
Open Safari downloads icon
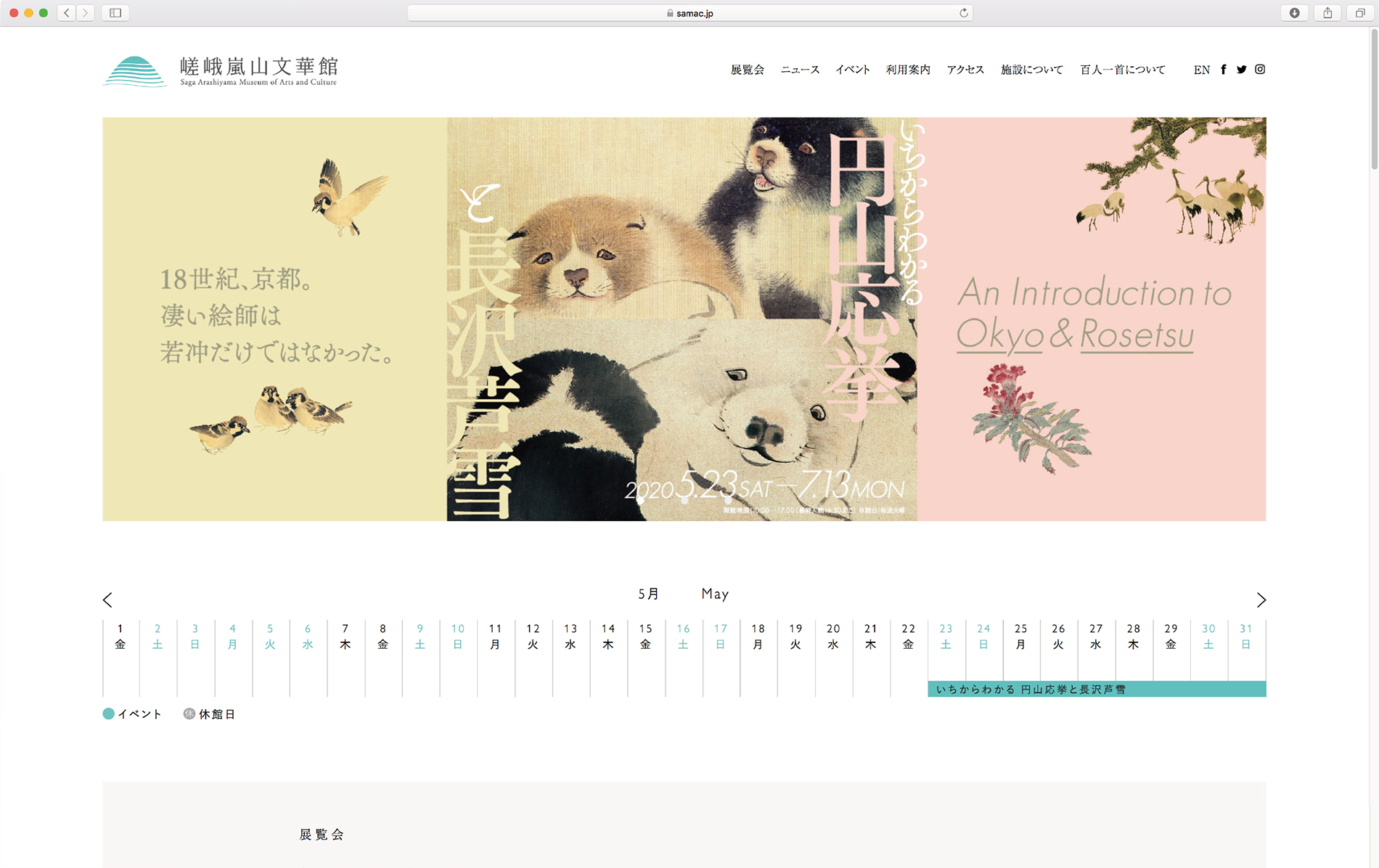1294,13
